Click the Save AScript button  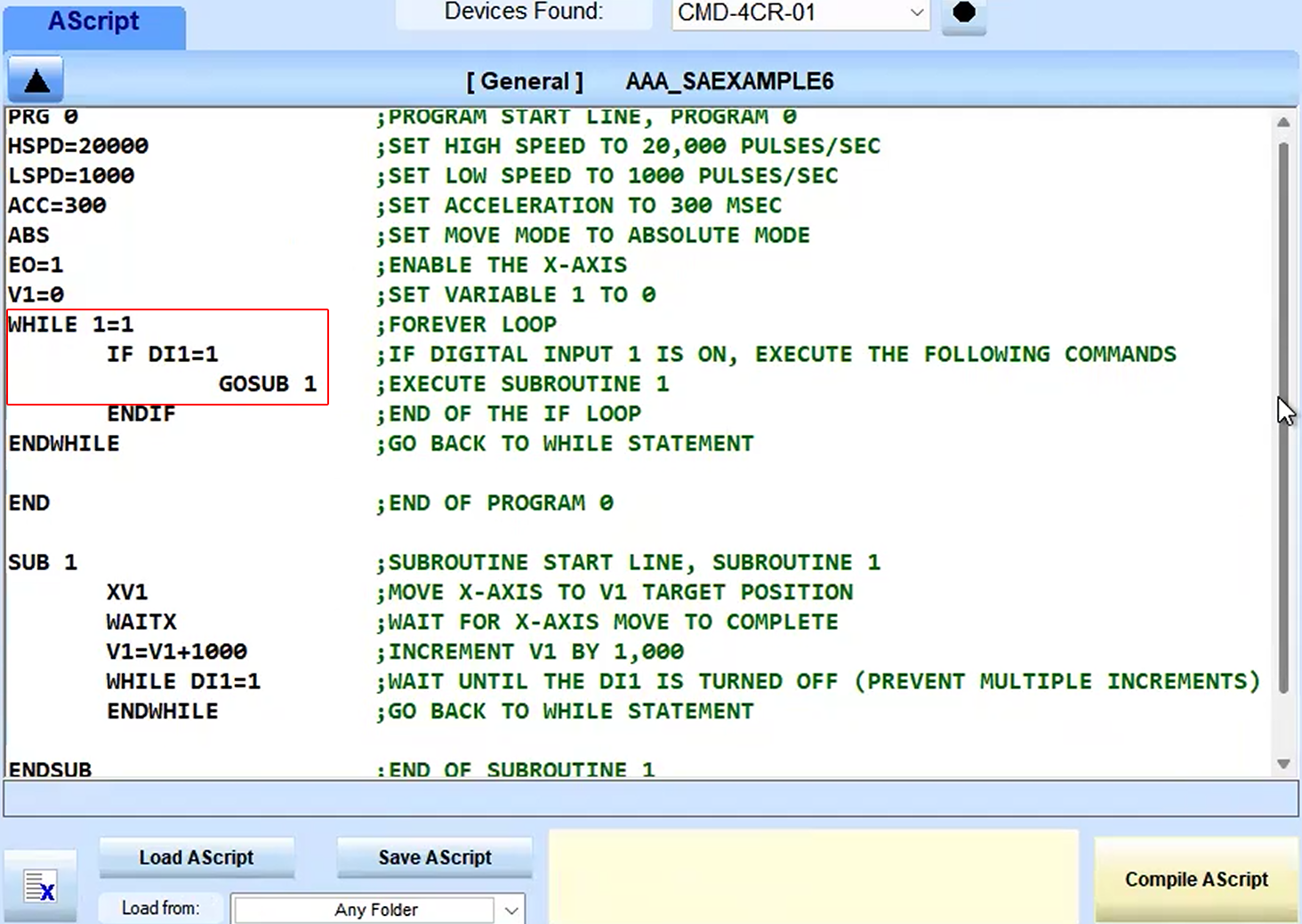(x=435, y=857)
